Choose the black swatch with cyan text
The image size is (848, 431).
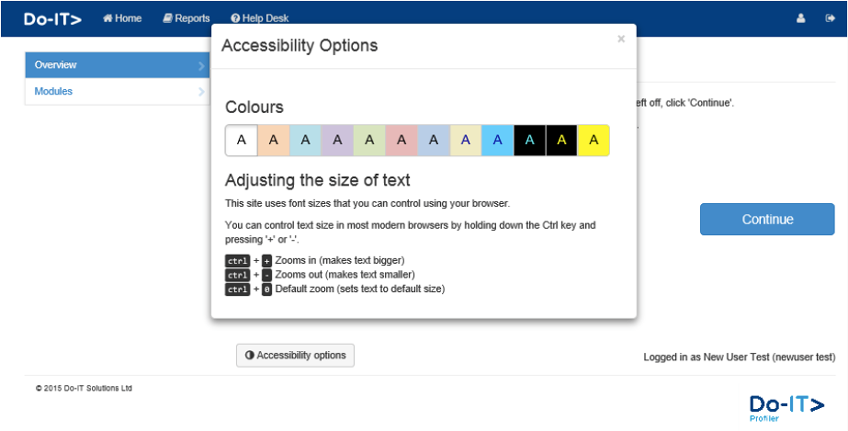coord(529,140)
